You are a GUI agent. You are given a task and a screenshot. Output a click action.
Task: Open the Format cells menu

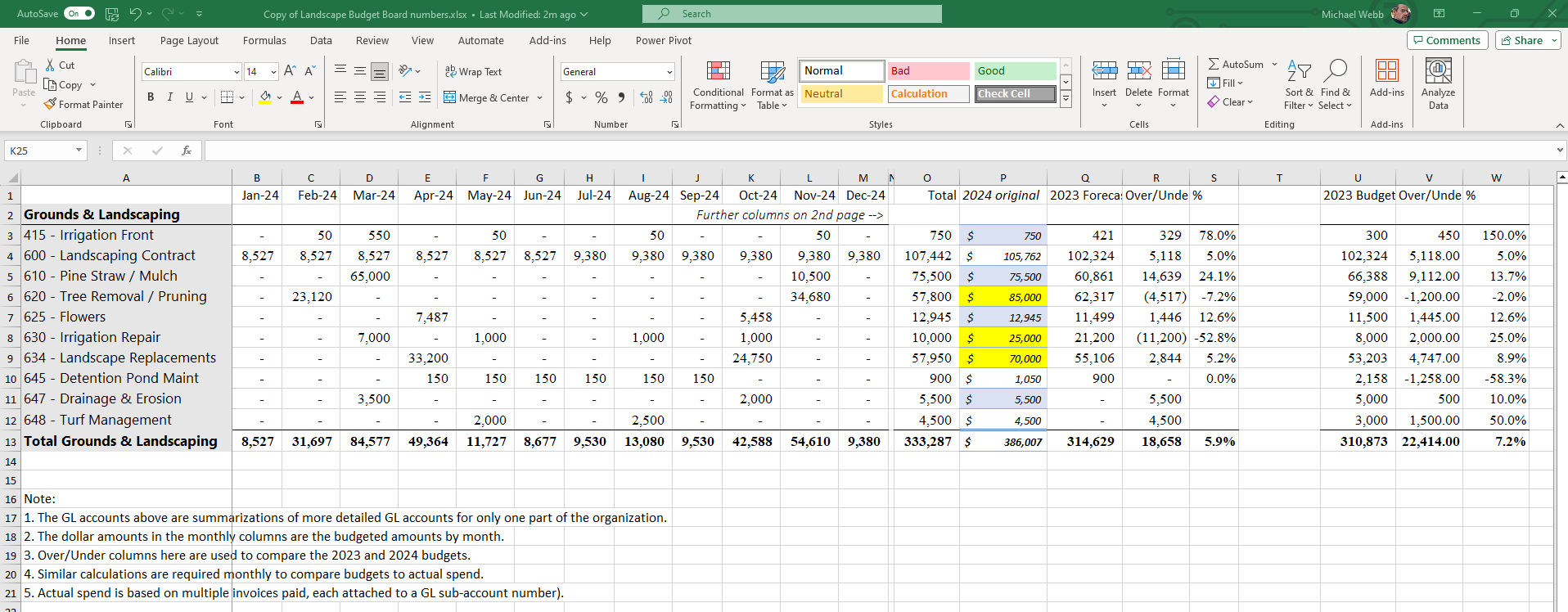tap(1174, 85)
